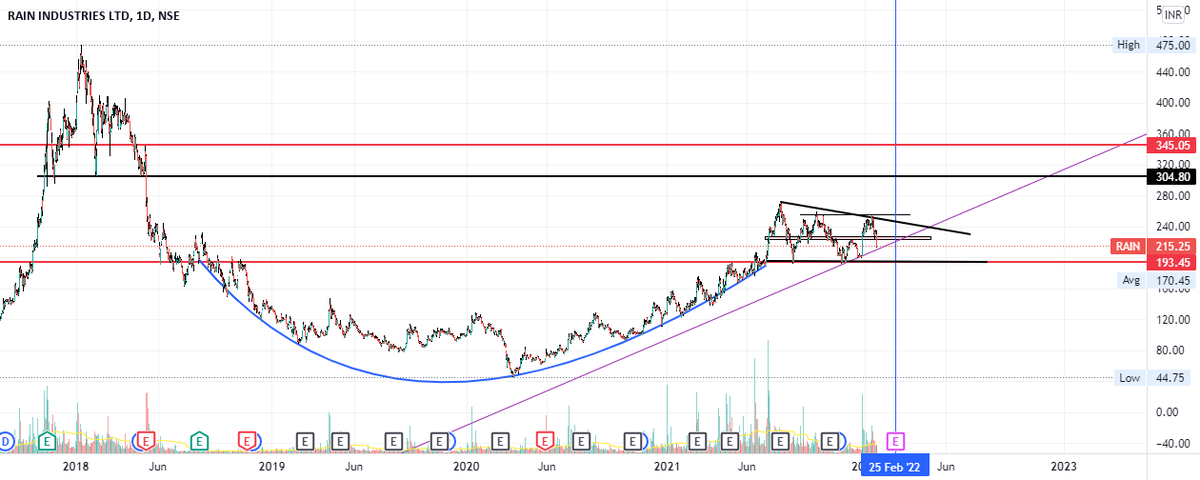Open red earnings marker at Jun 2020

[545, 441]
